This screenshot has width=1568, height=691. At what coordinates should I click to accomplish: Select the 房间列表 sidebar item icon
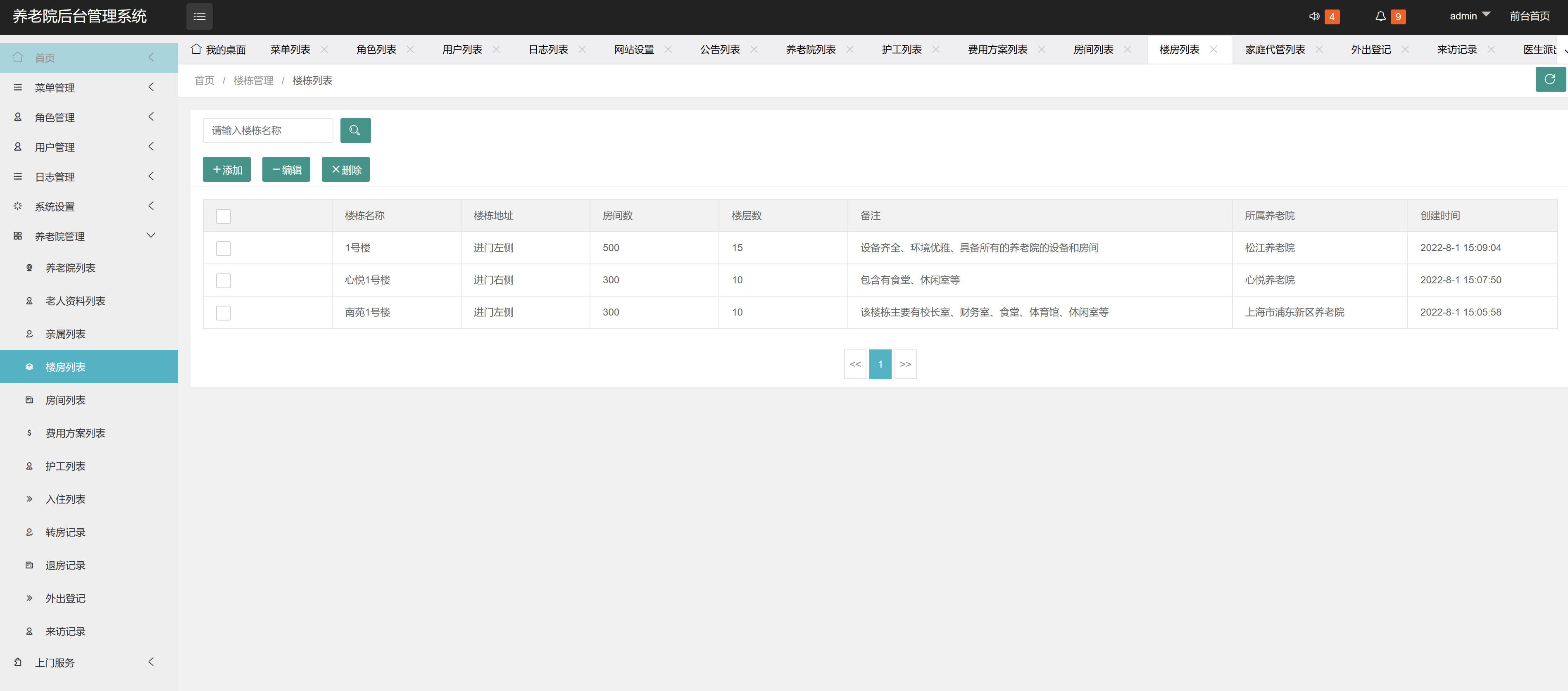pos(29,400)
